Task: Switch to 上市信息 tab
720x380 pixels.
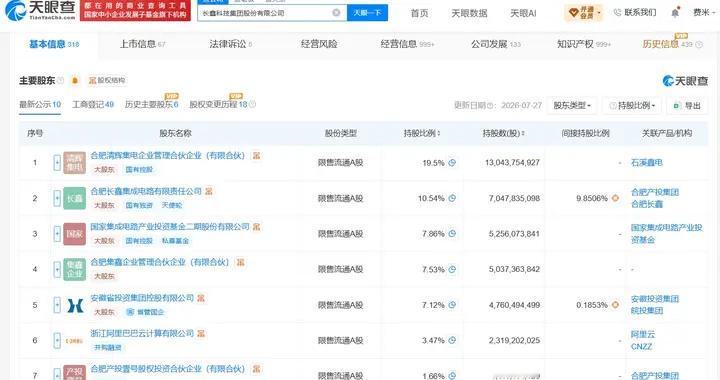Action: [x=142, y=44]
